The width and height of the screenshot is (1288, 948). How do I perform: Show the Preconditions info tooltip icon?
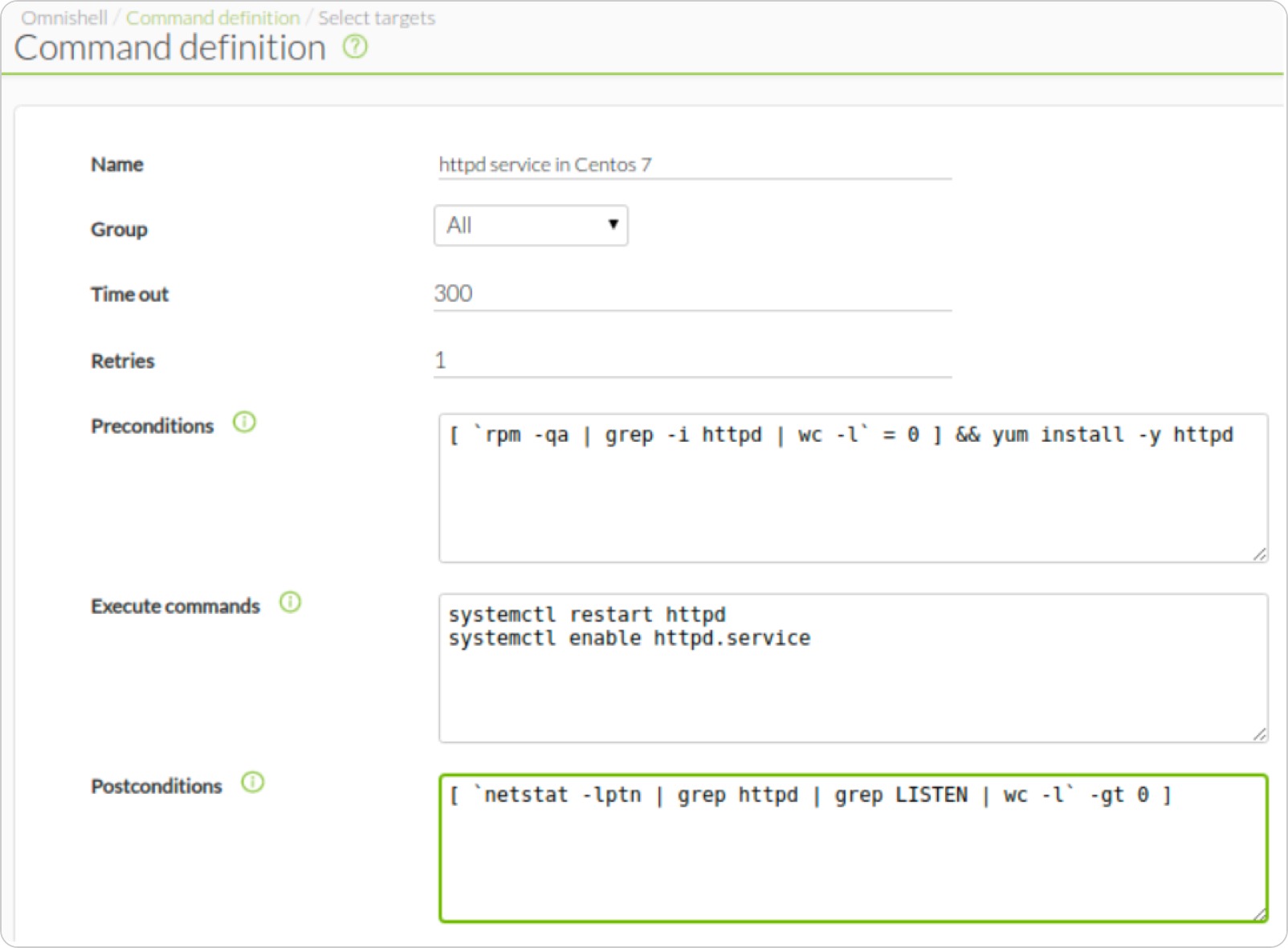pos(244,422)
